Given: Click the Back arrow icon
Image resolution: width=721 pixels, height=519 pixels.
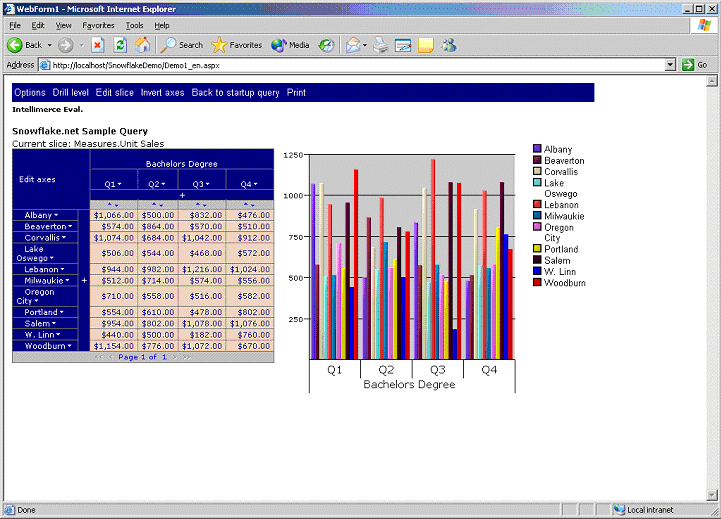Looking at the screenshot, I should pos(15,45).
